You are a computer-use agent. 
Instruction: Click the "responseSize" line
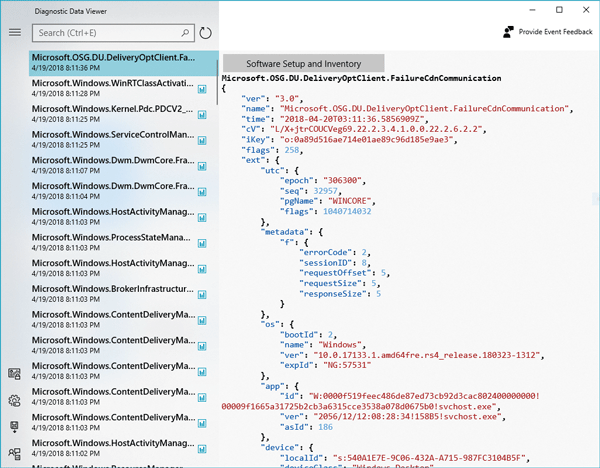340,294
